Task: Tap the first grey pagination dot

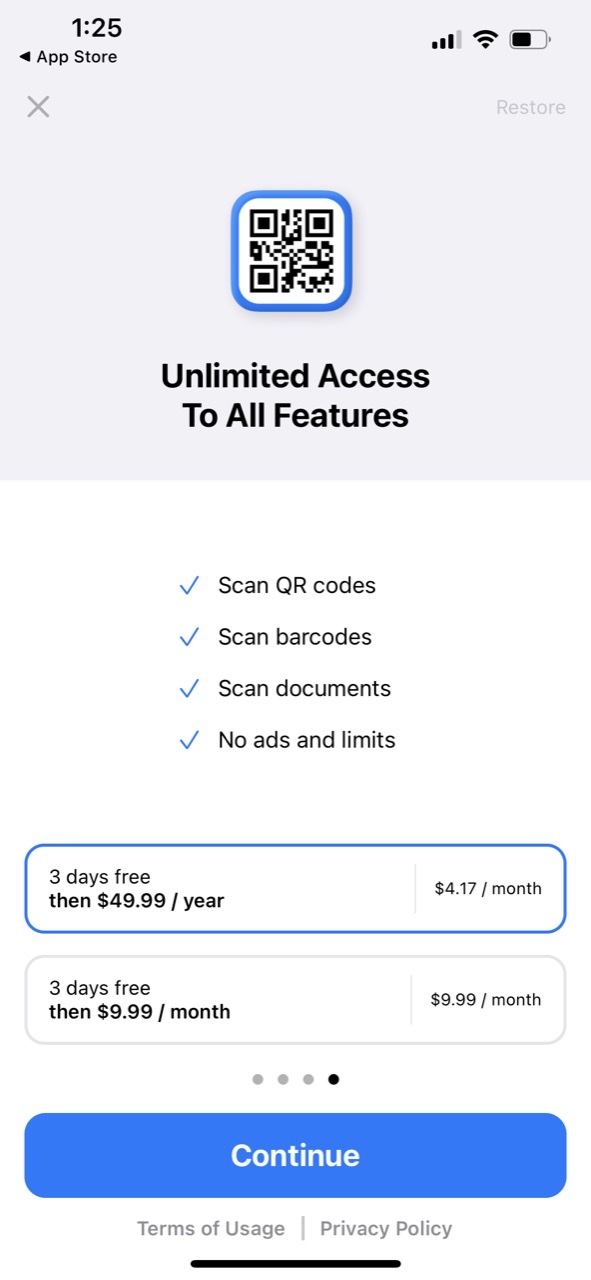Action: tap(258, 1079)
